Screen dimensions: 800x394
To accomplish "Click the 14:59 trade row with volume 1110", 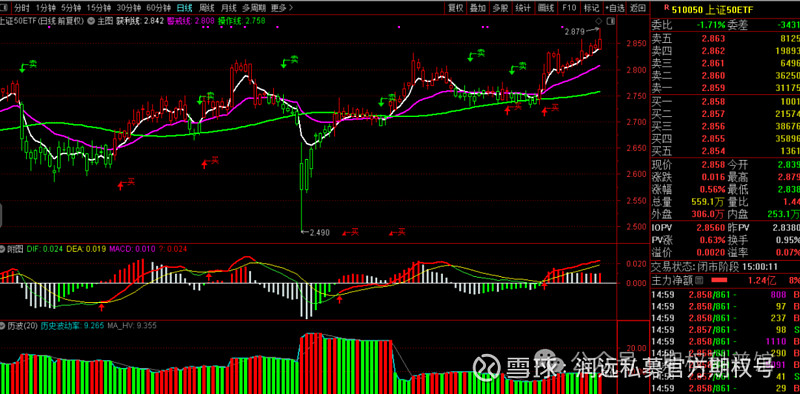I will click(726, 341).
